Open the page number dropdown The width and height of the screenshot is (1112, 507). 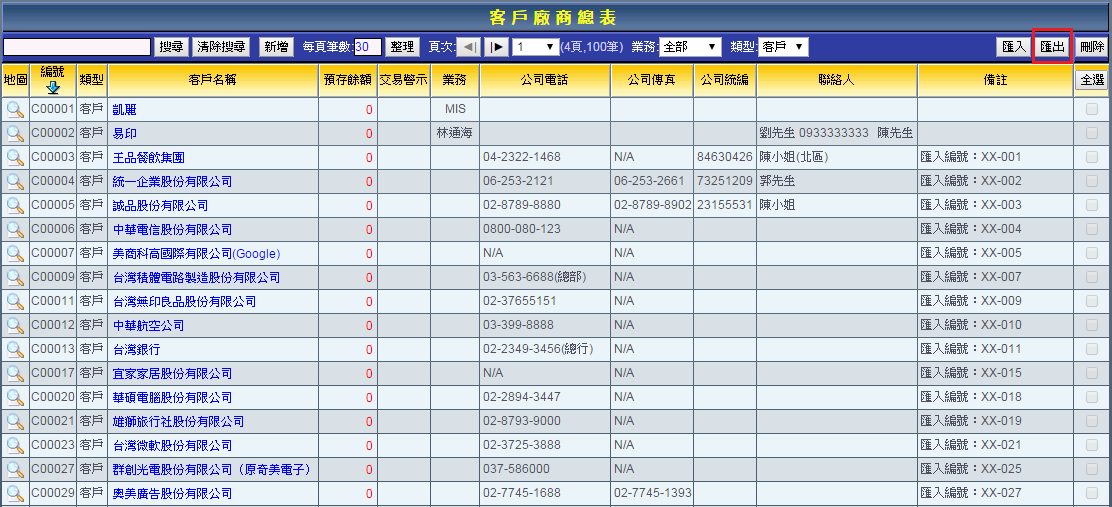[x=535, y=47]
